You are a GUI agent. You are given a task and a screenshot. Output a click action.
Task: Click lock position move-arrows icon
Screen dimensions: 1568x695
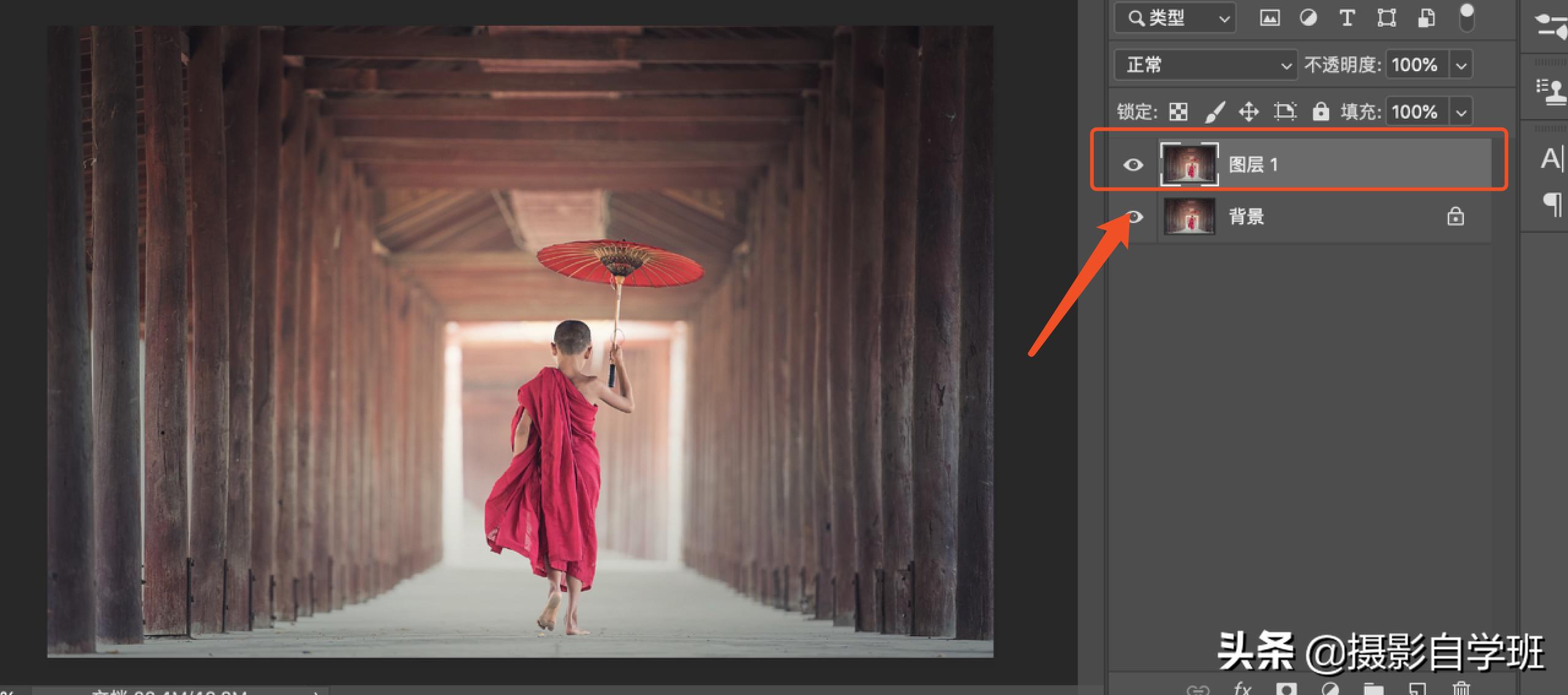(x=1248, y=112)
